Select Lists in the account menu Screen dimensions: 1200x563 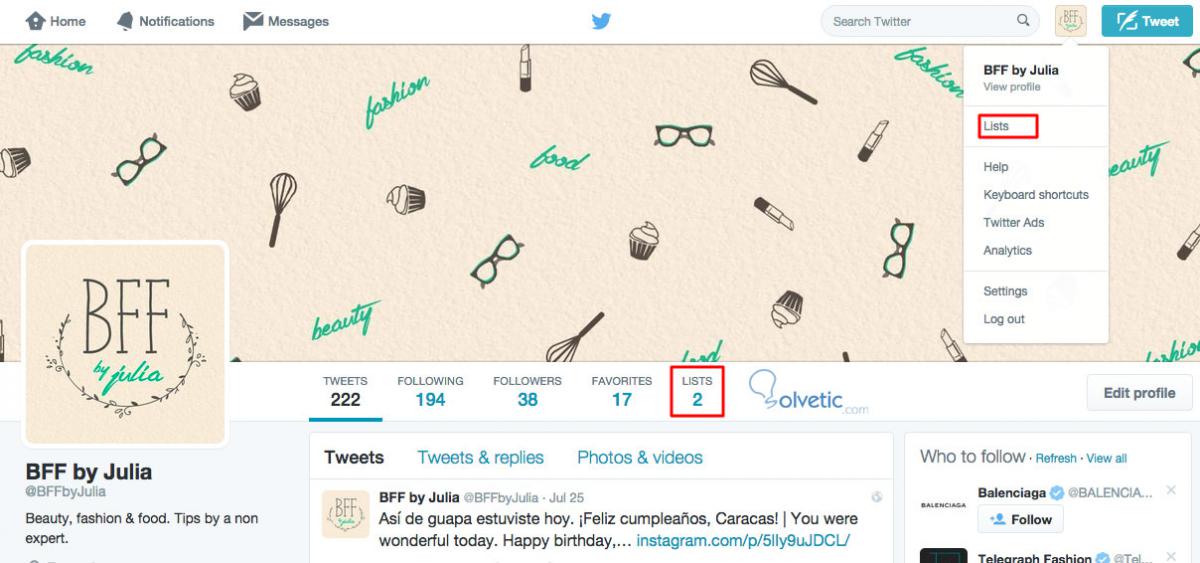click(996, 127)
